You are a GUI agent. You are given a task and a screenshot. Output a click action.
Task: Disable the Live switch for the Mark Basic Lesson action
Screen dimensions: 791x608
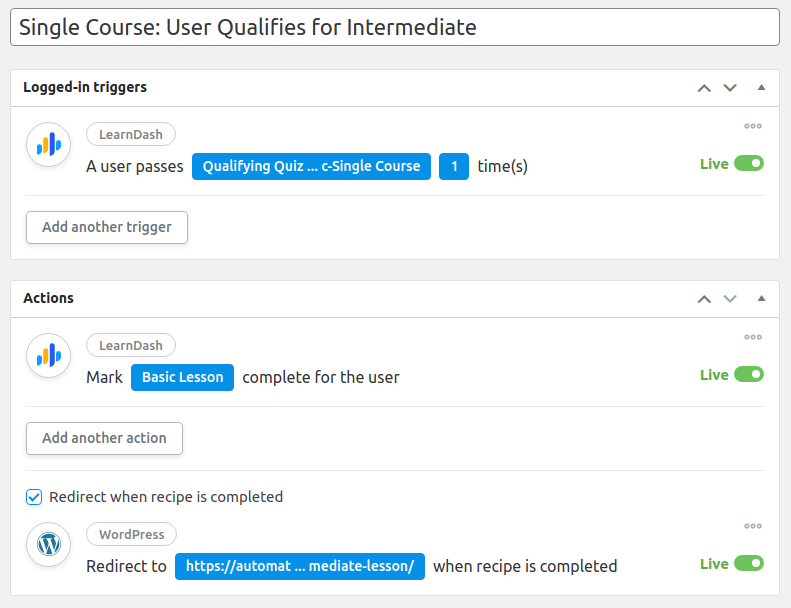click(749, 374)
